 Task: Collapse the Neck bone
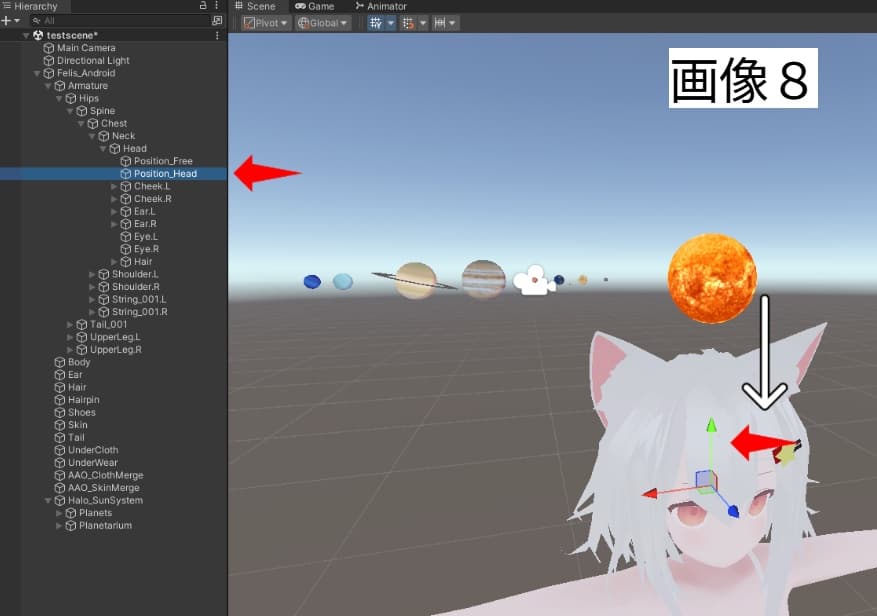point(92,136)
